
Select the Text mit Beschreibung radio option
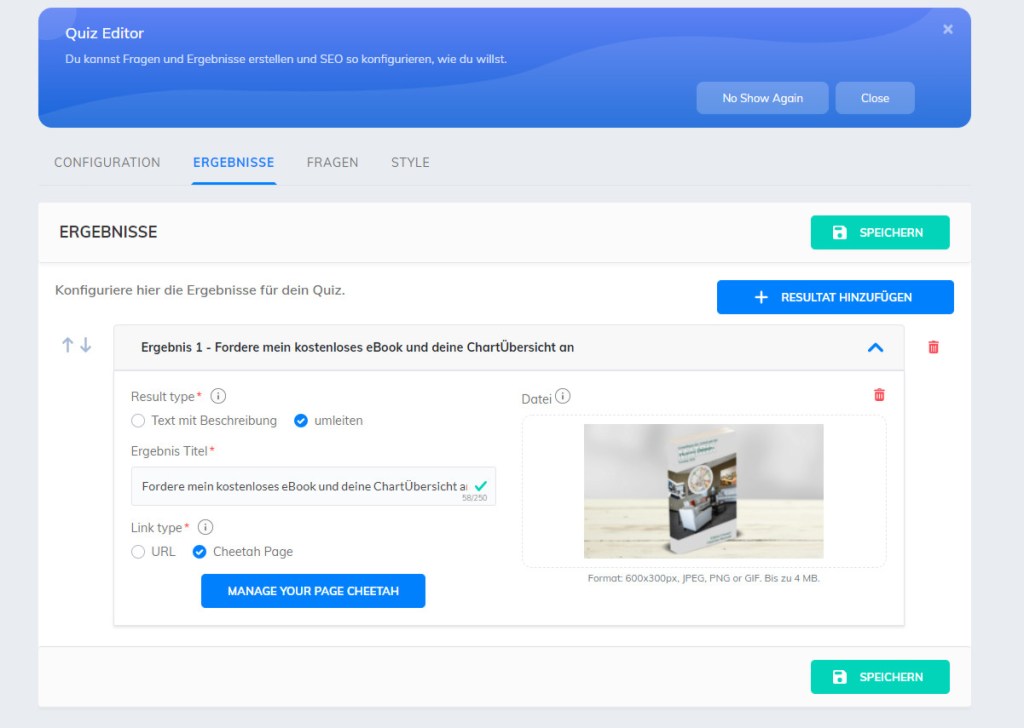138,421
